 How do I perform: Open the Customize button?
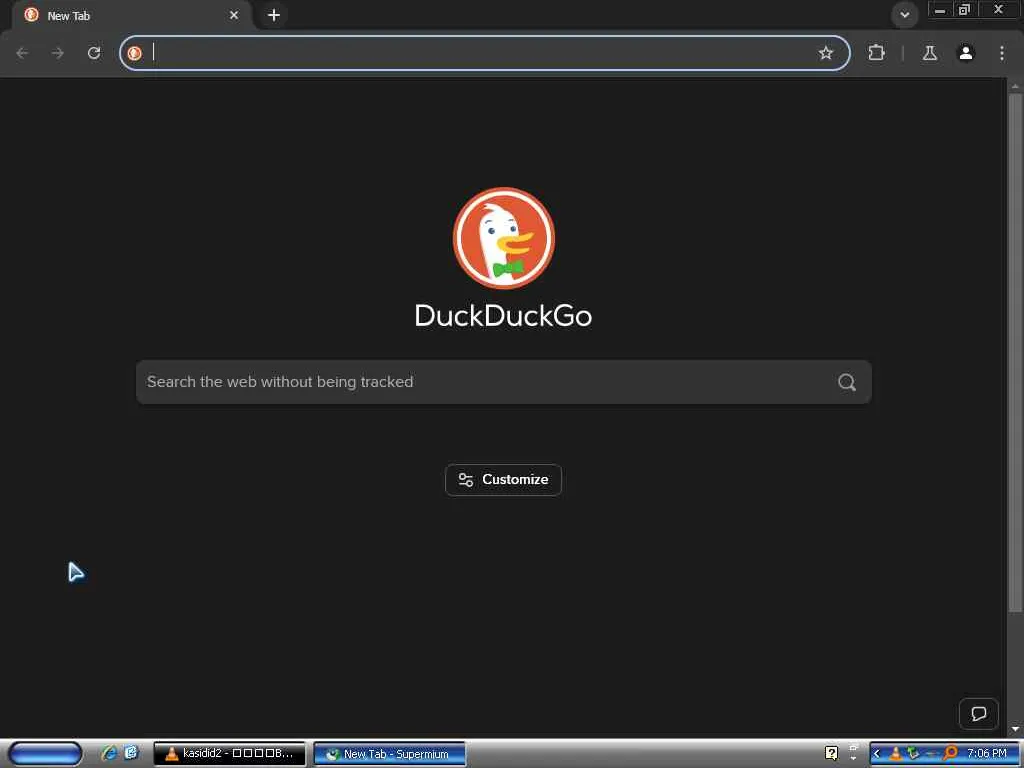coord(504,480)
